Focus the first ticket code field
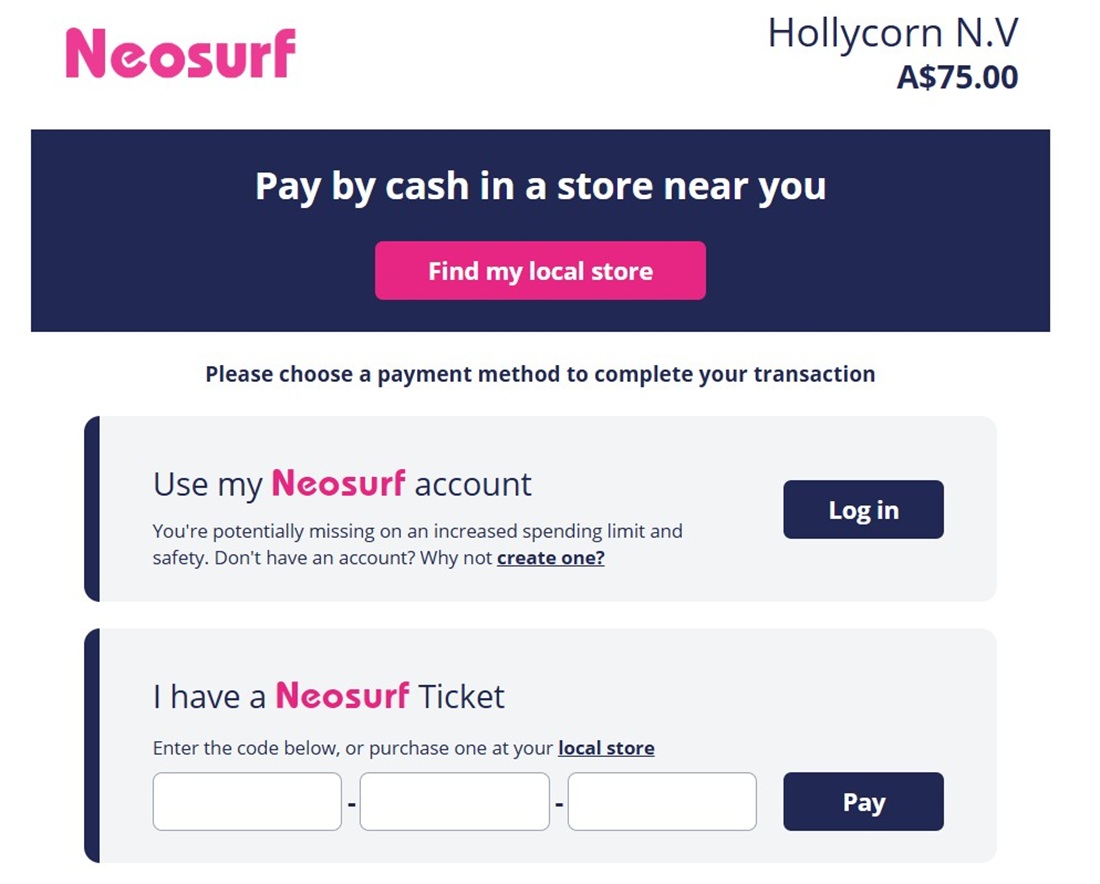 click(x=247, y=801)
